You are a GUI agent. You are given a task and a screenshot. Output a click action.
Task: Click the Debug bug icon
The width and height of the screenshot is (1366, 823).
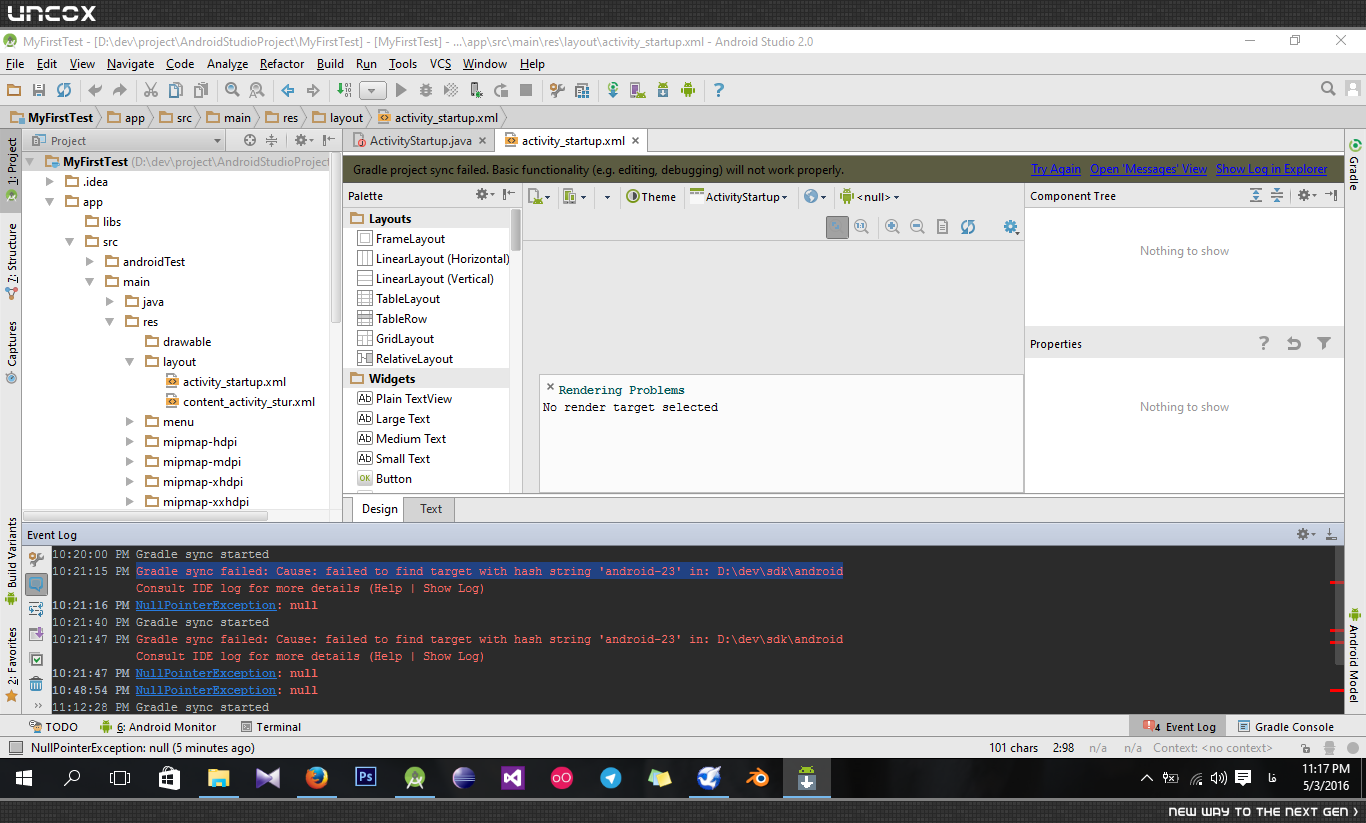pos(425,90)
